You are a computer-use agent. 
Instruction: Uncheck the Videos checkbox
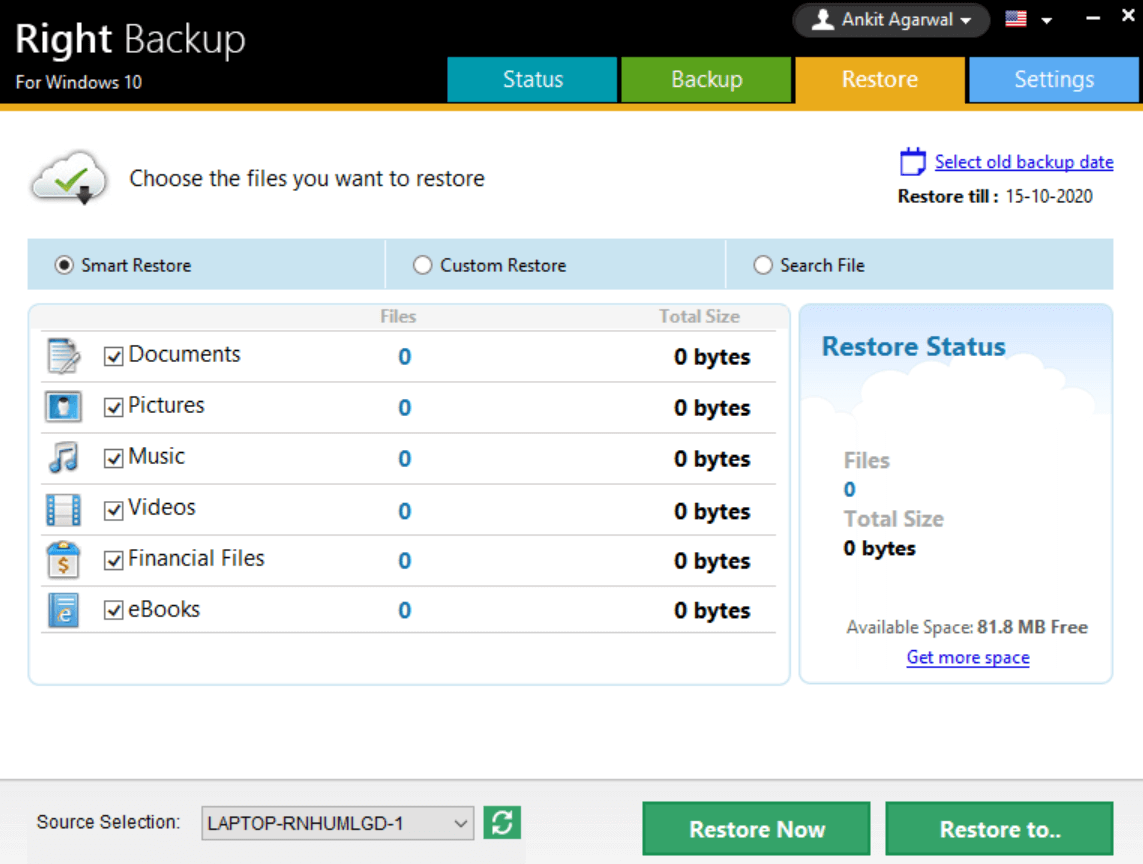pyautogui.click(x=114, y=510)
